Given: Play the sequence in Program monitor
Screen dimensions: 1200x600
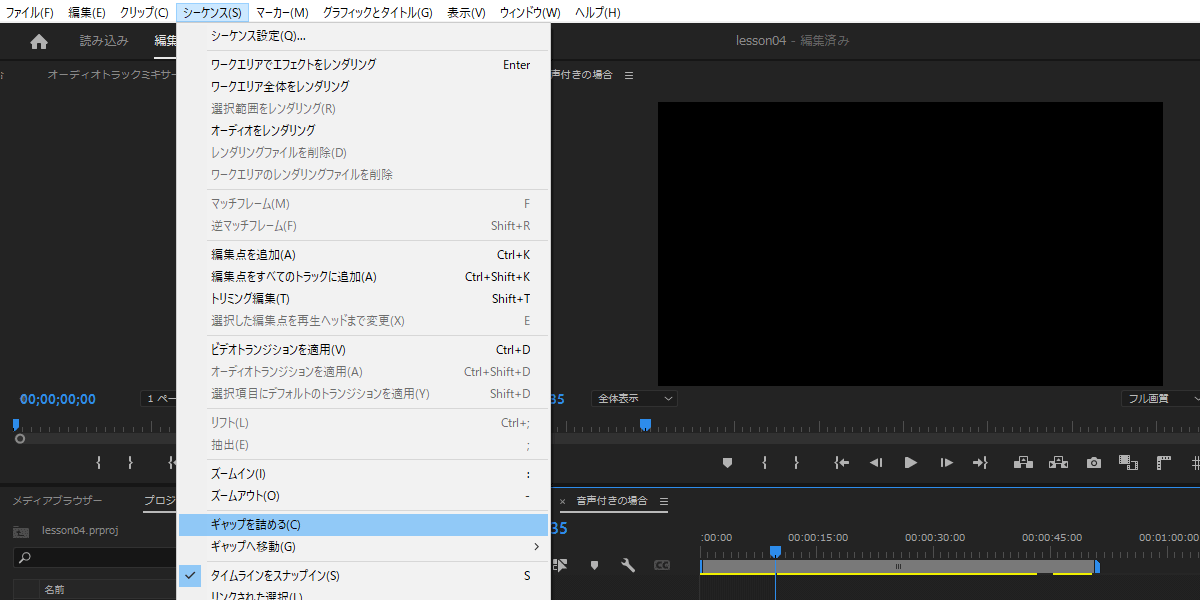Looking at the screenshot, I should (911, 462).
